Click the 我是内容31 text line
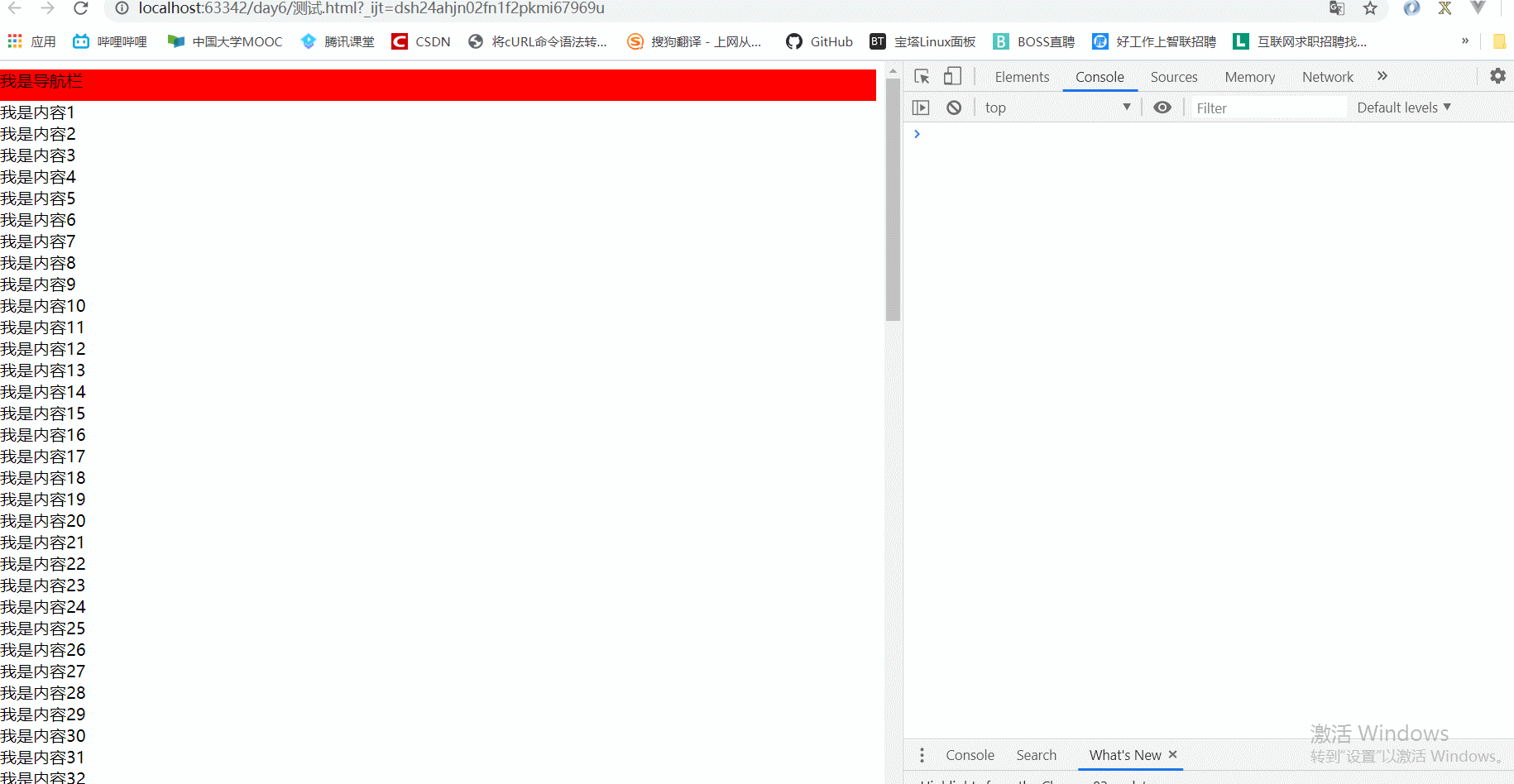Screen dimensions: 1514x784 tap(42, 758)
